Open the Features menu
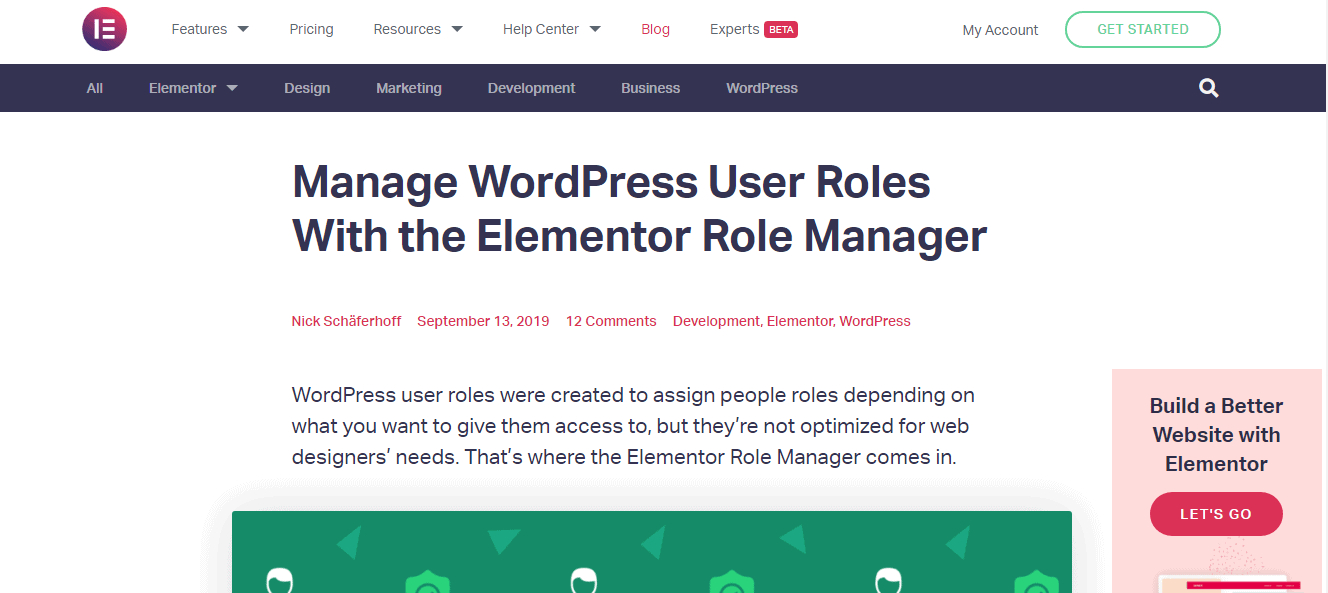Screen dimensions: 1328x593 pyautogui.click(x=199, y=29)
